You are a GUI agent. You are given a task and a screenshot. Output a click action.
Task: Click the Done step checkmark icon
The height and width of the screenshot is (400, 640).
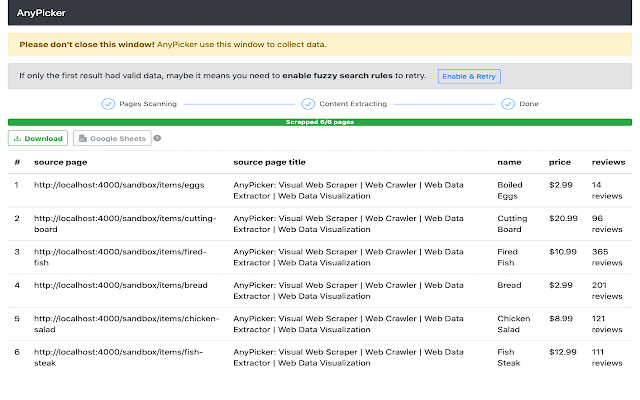(508, 104)
